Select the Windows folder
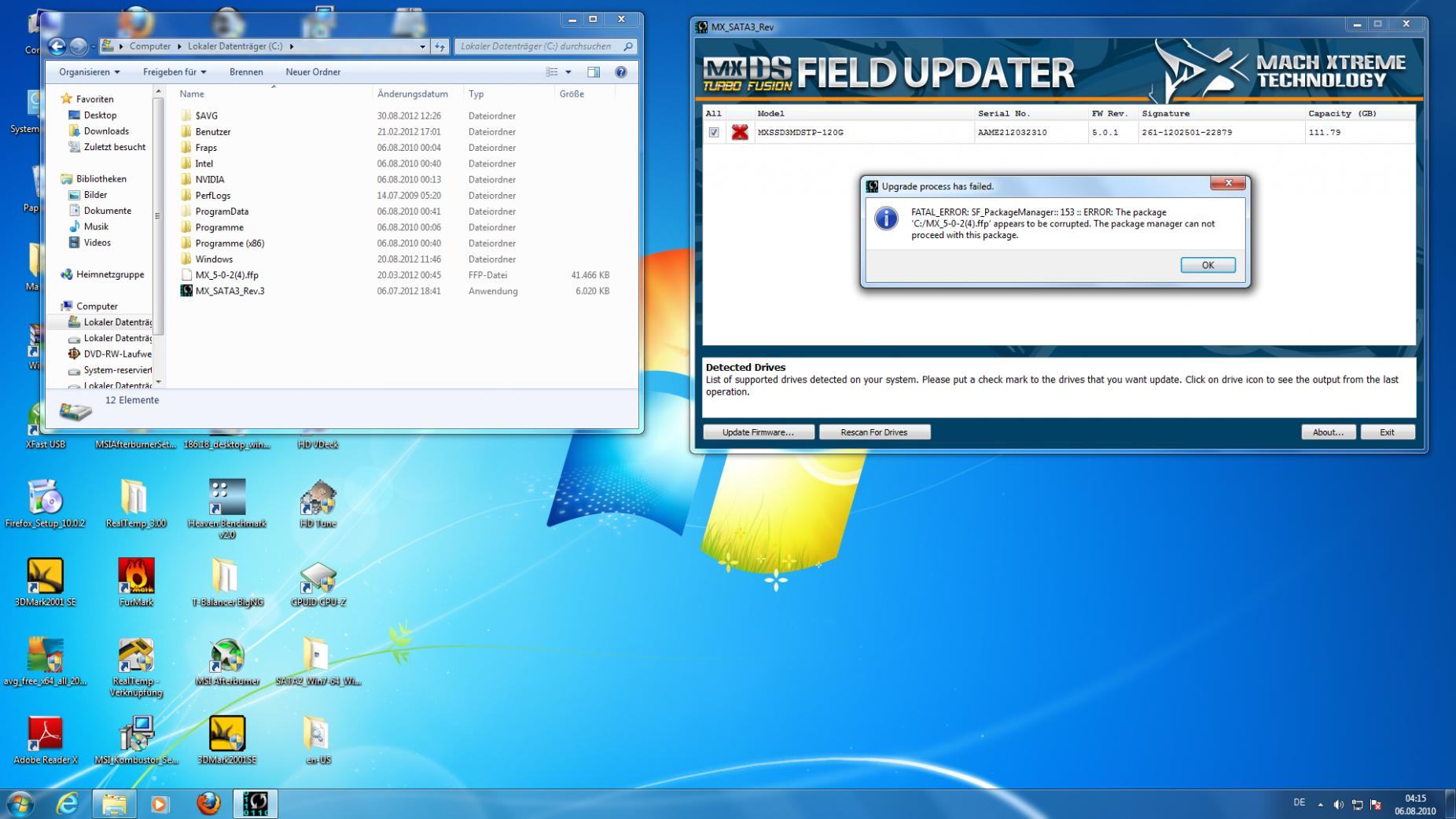This screenshot has height=819, width=1456. click(214, 259)
